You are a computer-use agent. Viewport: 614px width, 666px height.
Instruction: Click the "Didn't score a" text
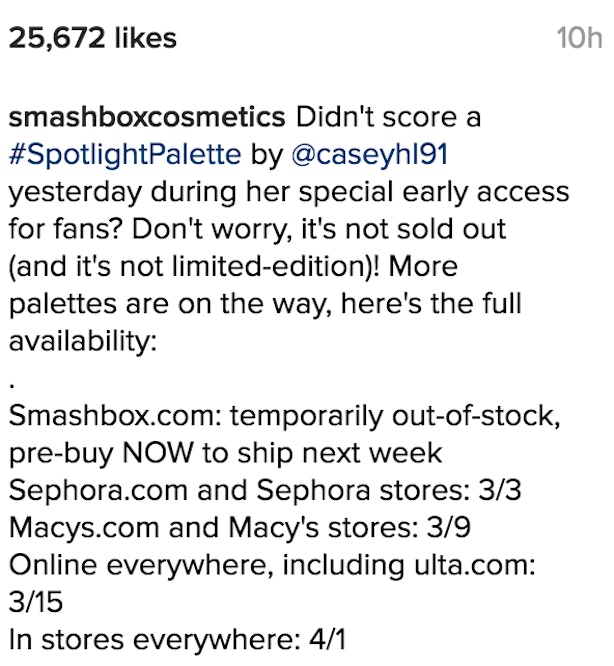tap(388, 117)
